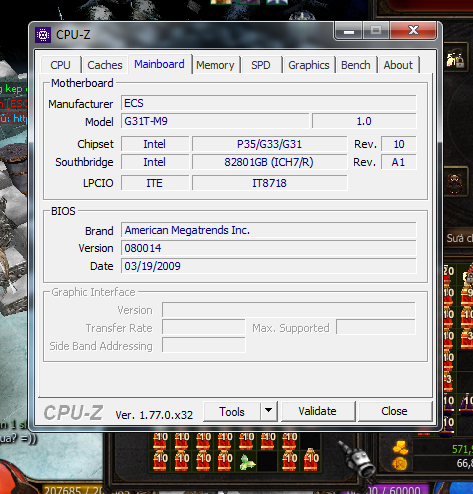The image size is (473, 494).
Task: Switch to the CPU tab
Action: (60, 65)
